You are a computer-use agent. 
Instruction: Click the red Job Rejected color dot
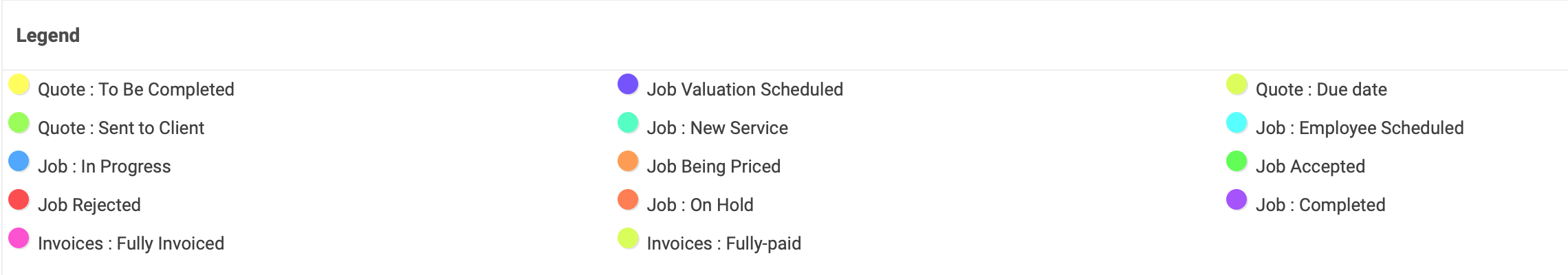click(19, 200)
